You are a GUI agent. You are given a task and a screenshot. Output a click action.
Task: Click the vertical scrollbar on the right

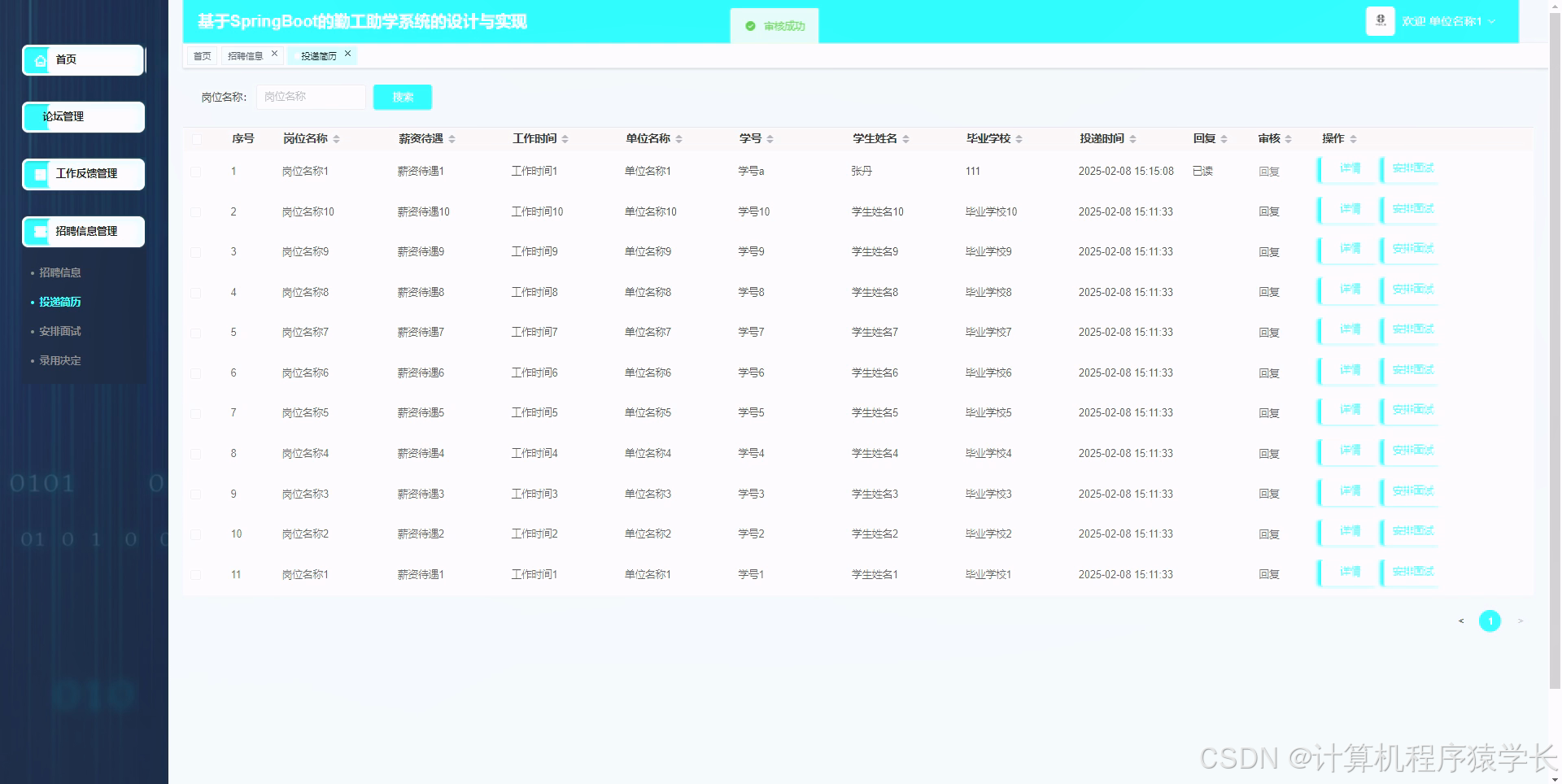tap(1555, 350)
